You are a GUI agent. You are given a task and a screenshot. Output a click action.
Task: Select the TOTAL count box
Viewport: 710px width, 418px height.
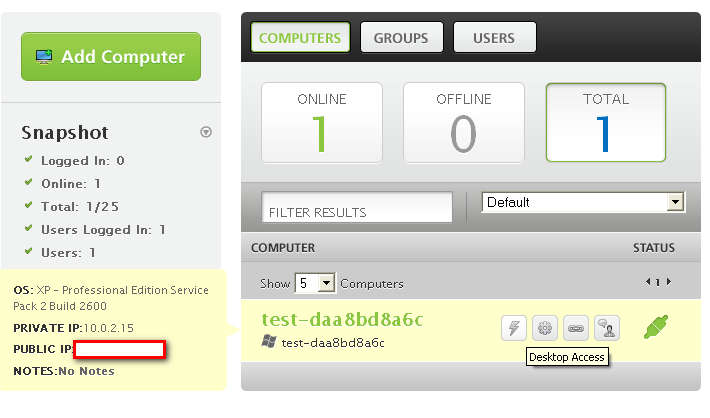tap(606, 122)
